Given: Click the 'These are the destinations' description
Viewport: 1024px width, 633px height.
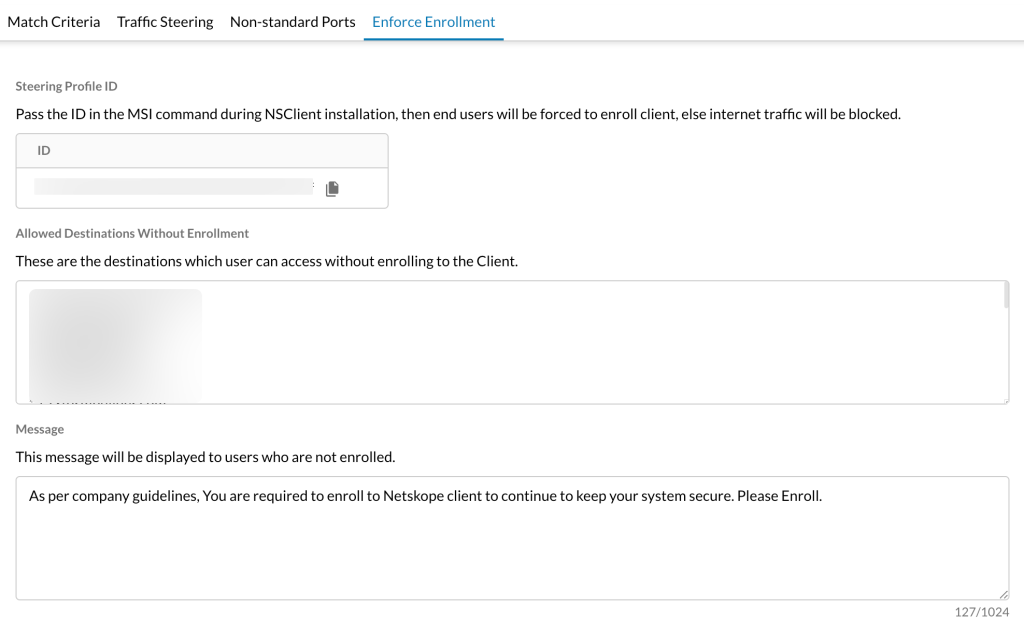Looking at the screenshot, I should click(x=266, y=261).
